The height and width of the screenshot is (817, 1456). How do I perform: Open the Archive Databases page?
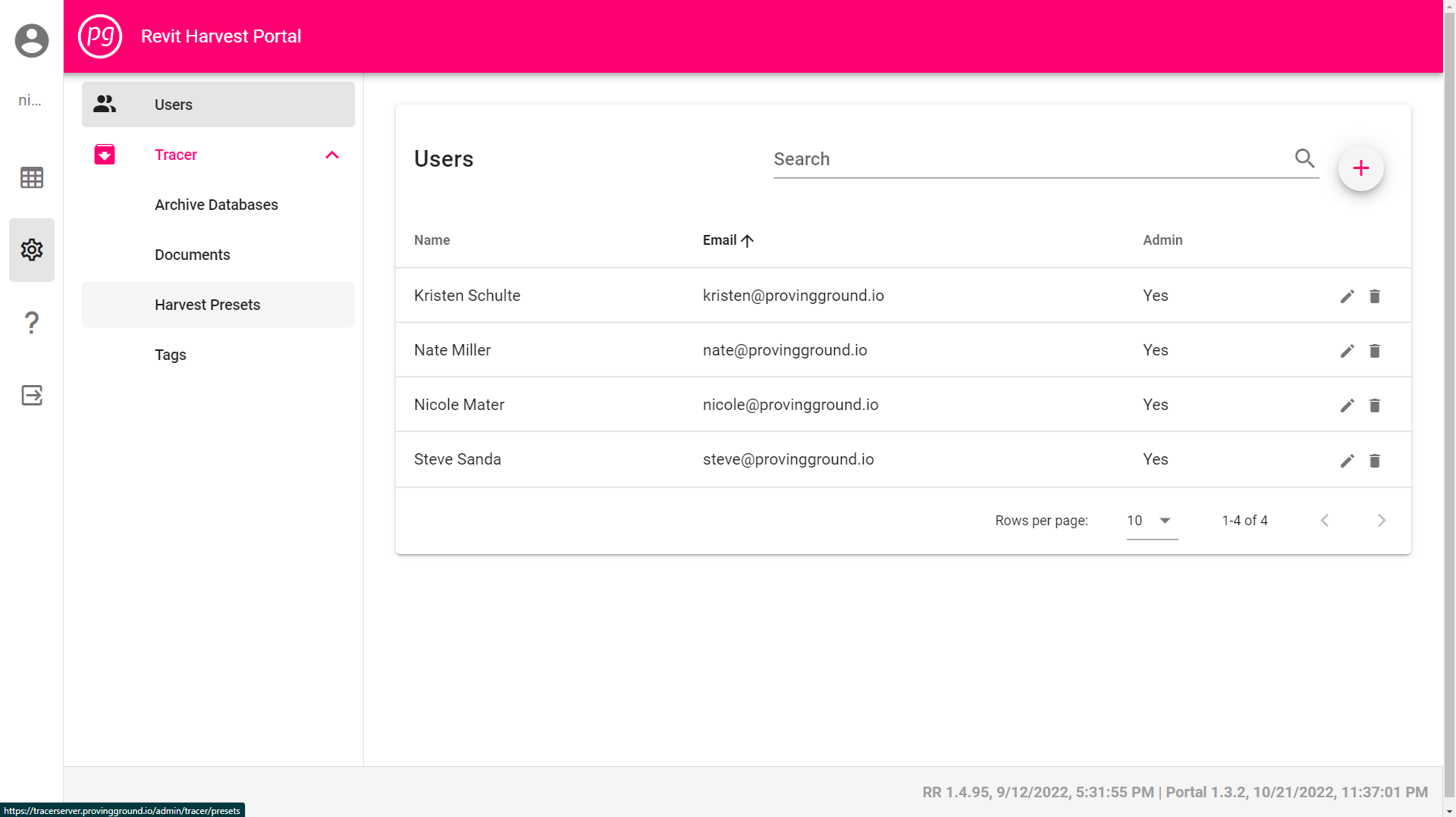click(x=216, y=205)
